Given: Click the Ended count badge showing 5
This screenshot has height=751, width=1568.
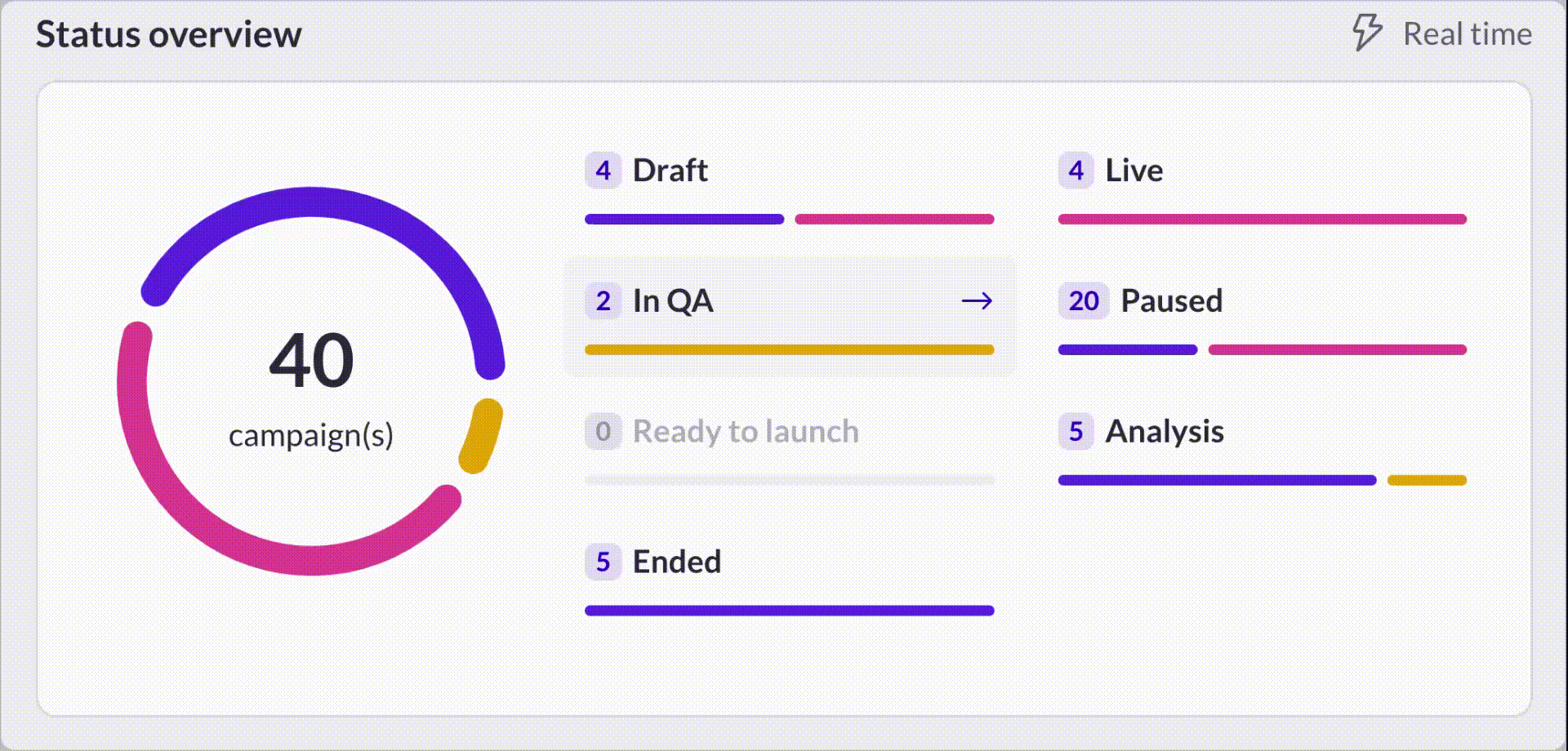Looking at the screenshot, I should pyautogui.click(x=603, y=562).
